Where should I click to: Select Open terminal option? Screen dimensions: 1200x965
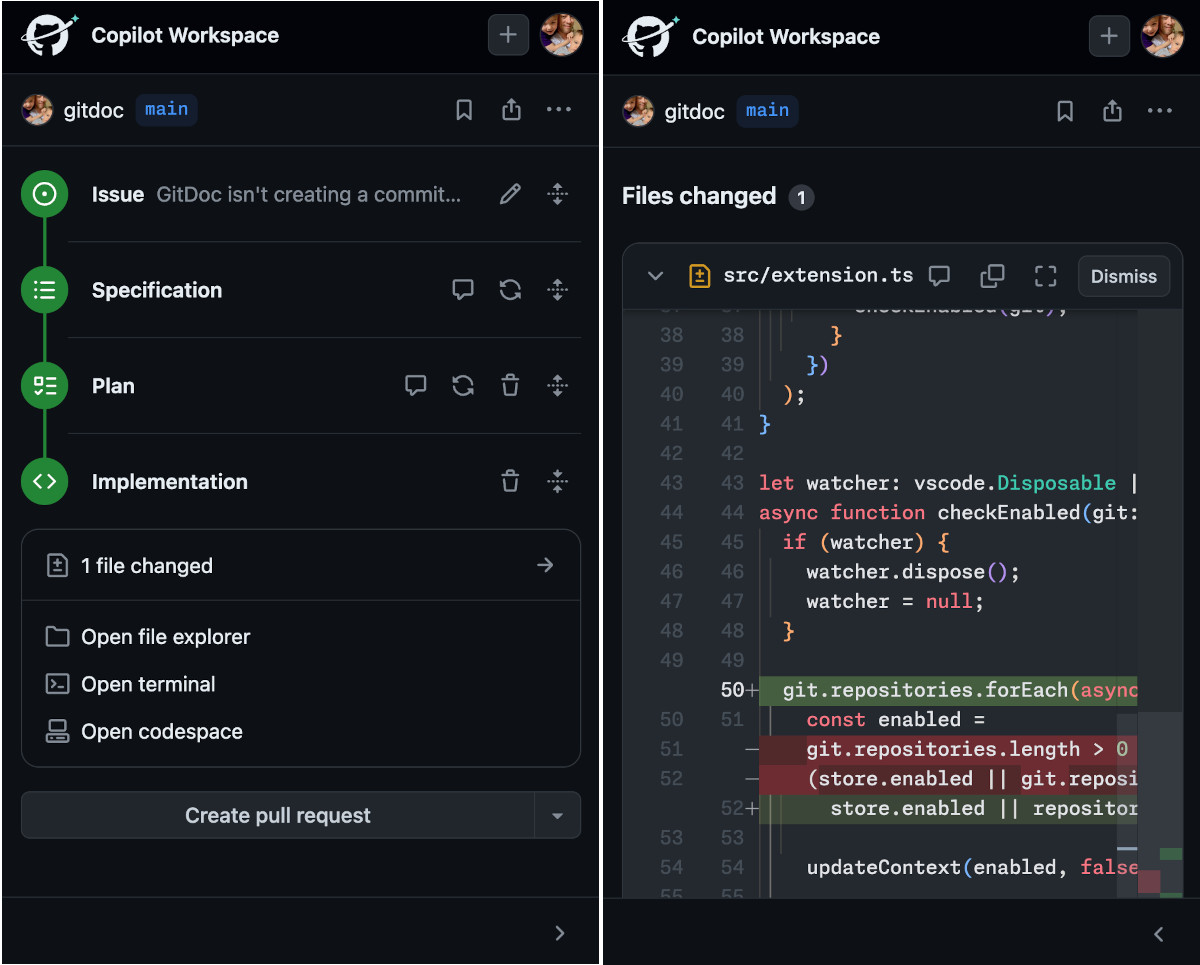click(x=148, y=684)
